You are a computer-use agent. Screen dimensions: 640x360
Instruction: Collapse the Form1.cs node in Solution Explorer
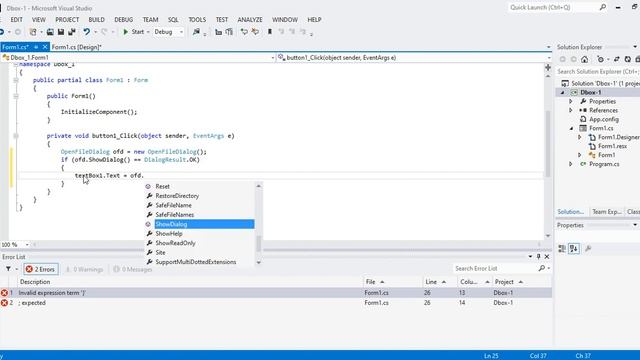point(571,128)
